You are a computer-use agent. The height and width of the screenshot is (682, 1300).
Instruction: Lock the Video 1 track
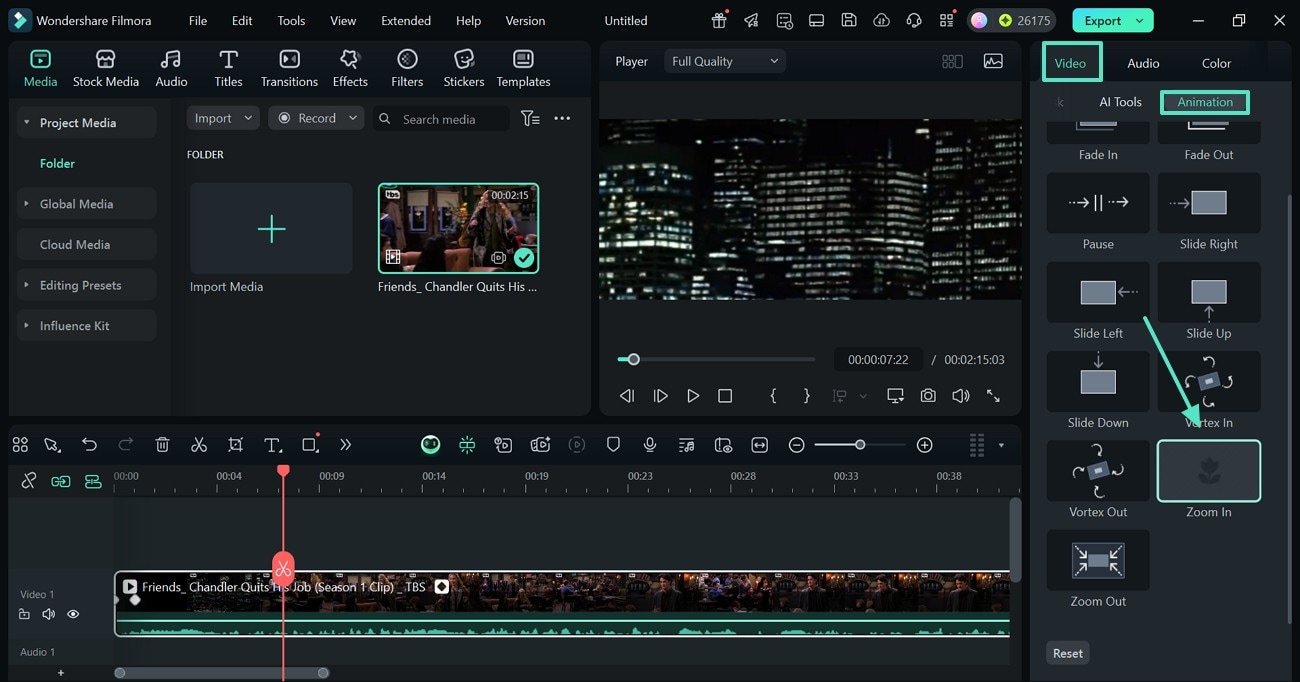coord(24,613)
